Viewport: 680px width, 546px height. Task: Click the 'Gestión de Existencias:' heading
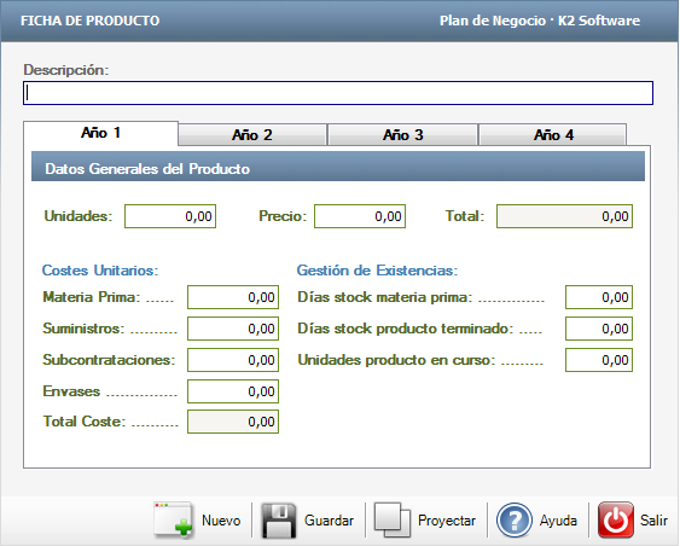(377, 270)
